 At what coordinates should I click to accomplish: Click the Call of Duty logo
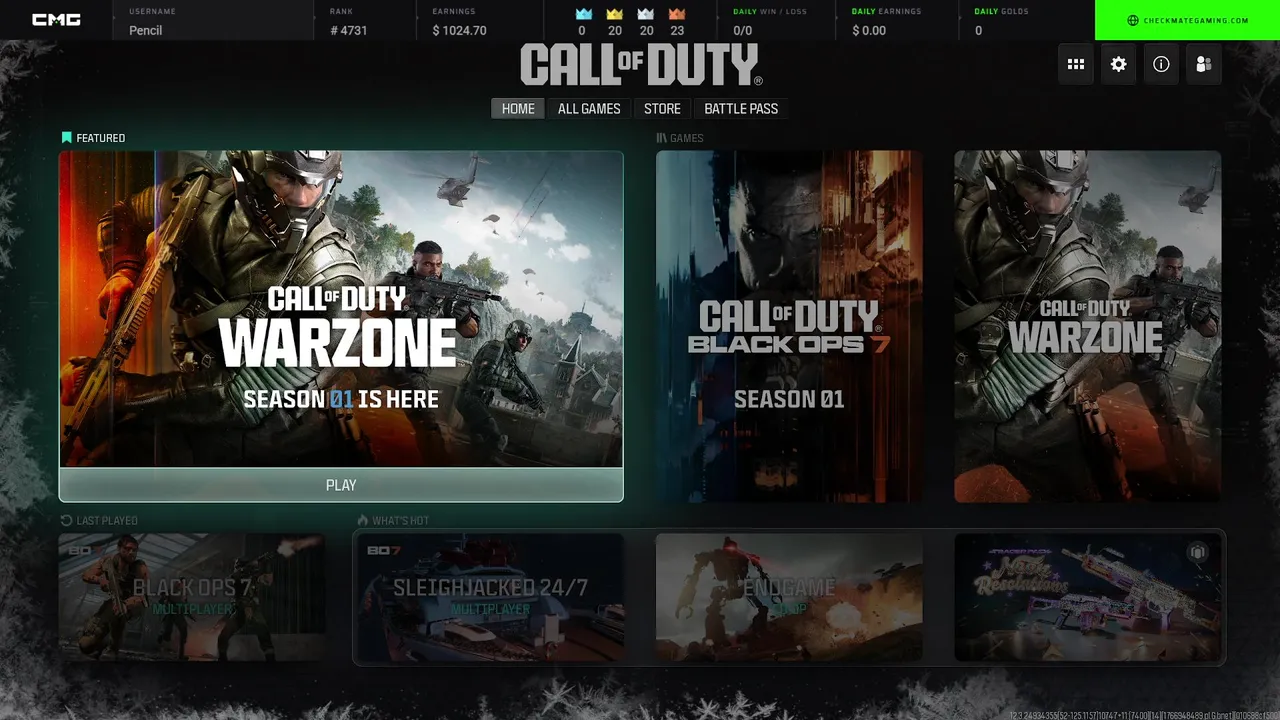[x=641, y=65]
